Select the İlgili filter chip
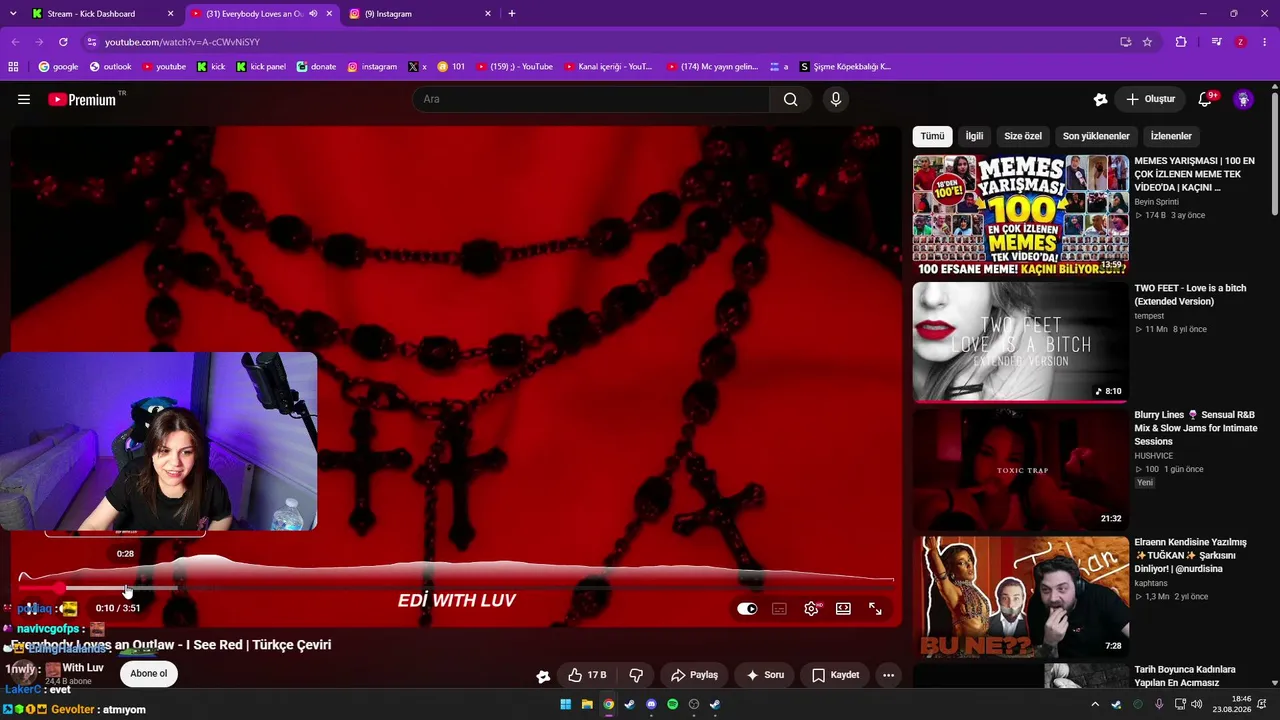Screen dimensions: 1280x720 (x=974, y=136)
